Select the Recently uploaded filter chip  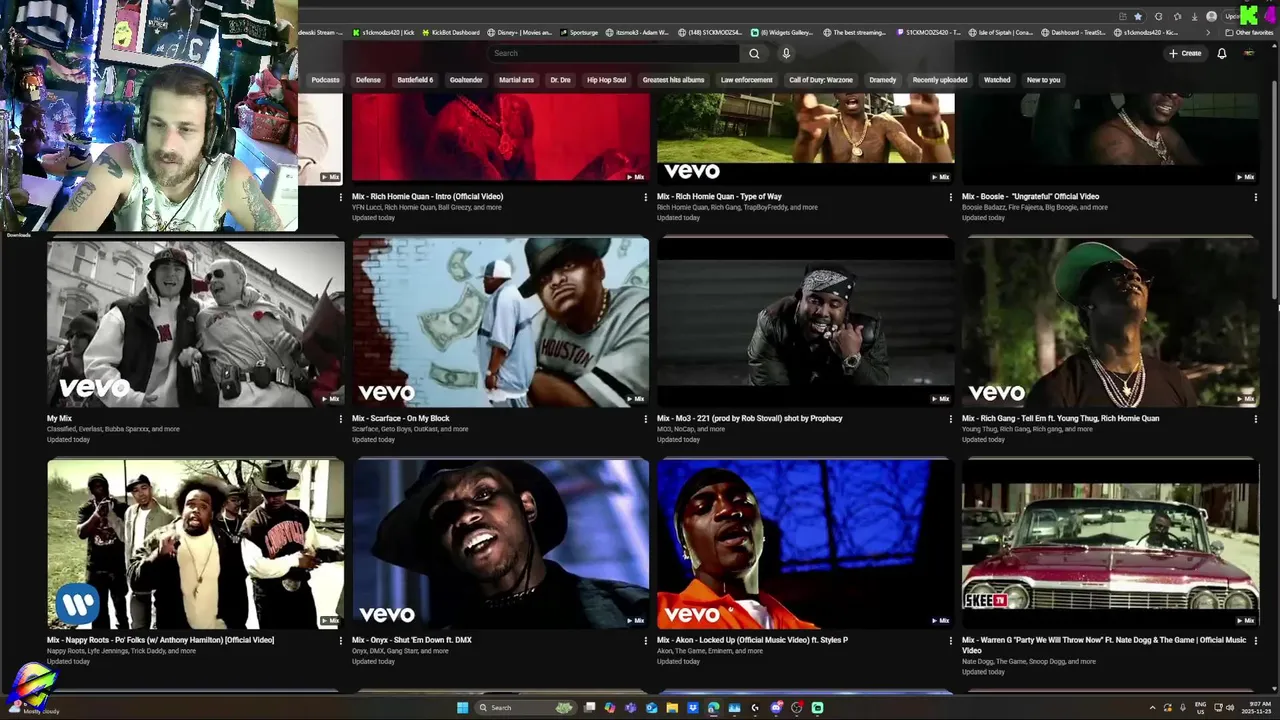point(940,80)
